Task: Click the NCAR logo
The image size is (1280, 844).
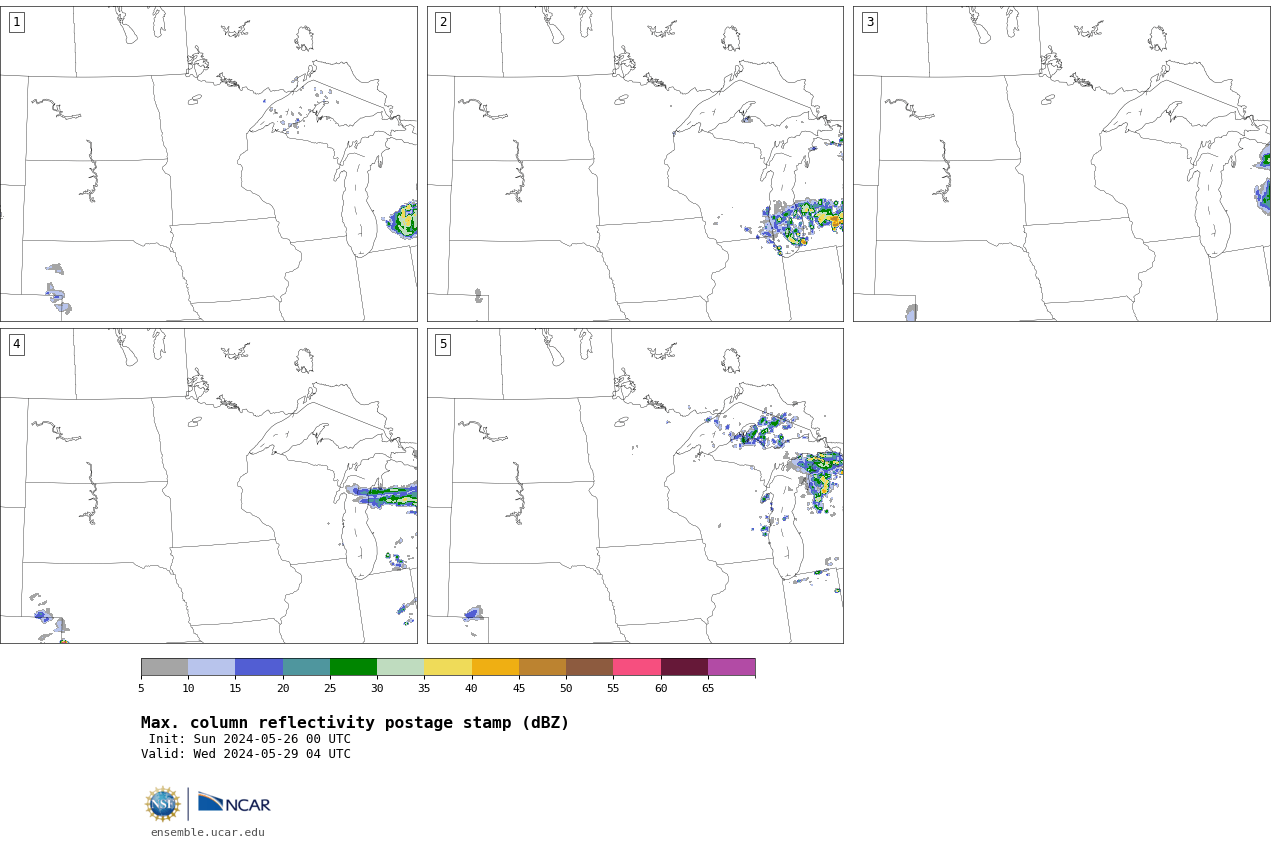Action: pyautogui.click(x=234, y=803)
